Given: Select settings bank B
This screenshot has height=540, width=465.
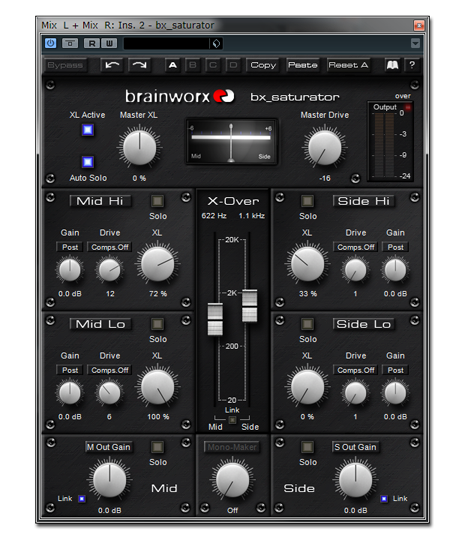Looking at the screenshot, I should [193, 65].
